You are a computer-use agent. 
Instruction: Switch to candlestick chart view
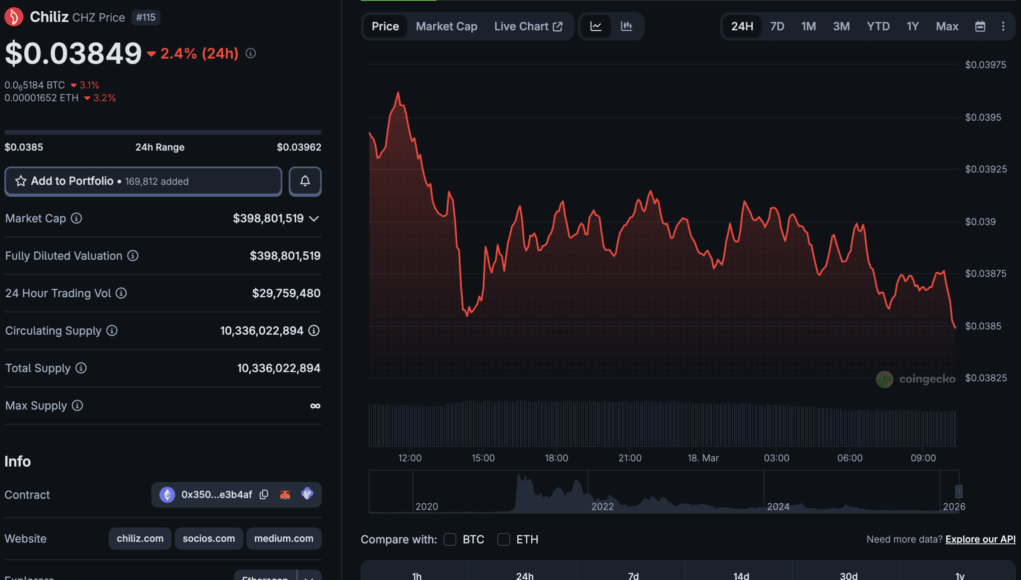626,26
